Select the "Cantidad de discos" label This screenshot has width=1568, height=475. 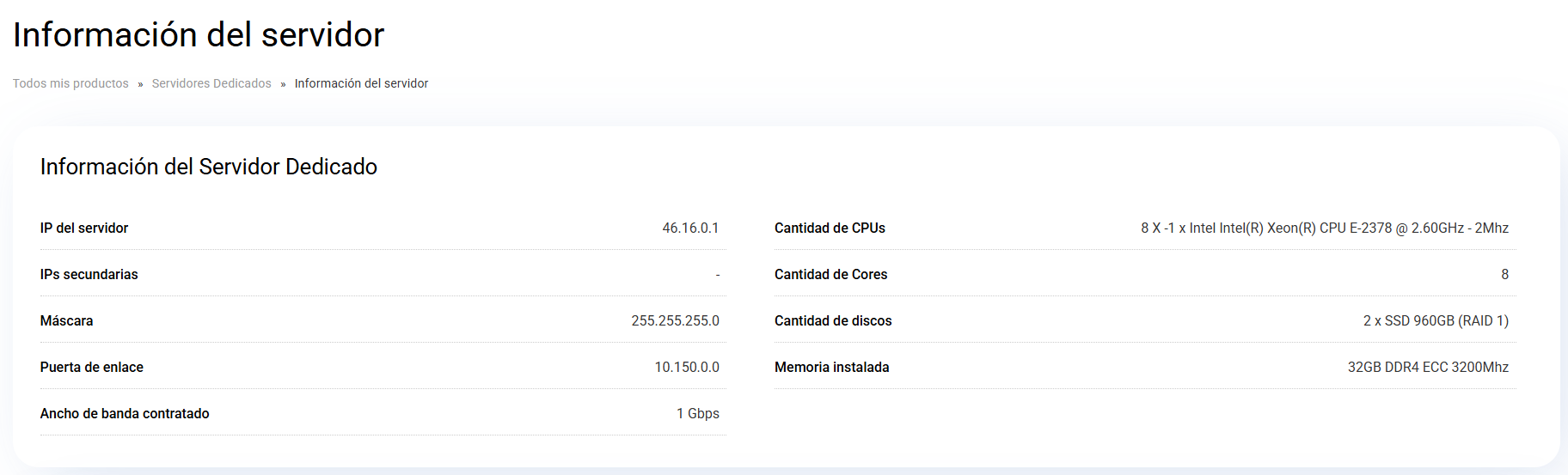(x=833, y=321)
